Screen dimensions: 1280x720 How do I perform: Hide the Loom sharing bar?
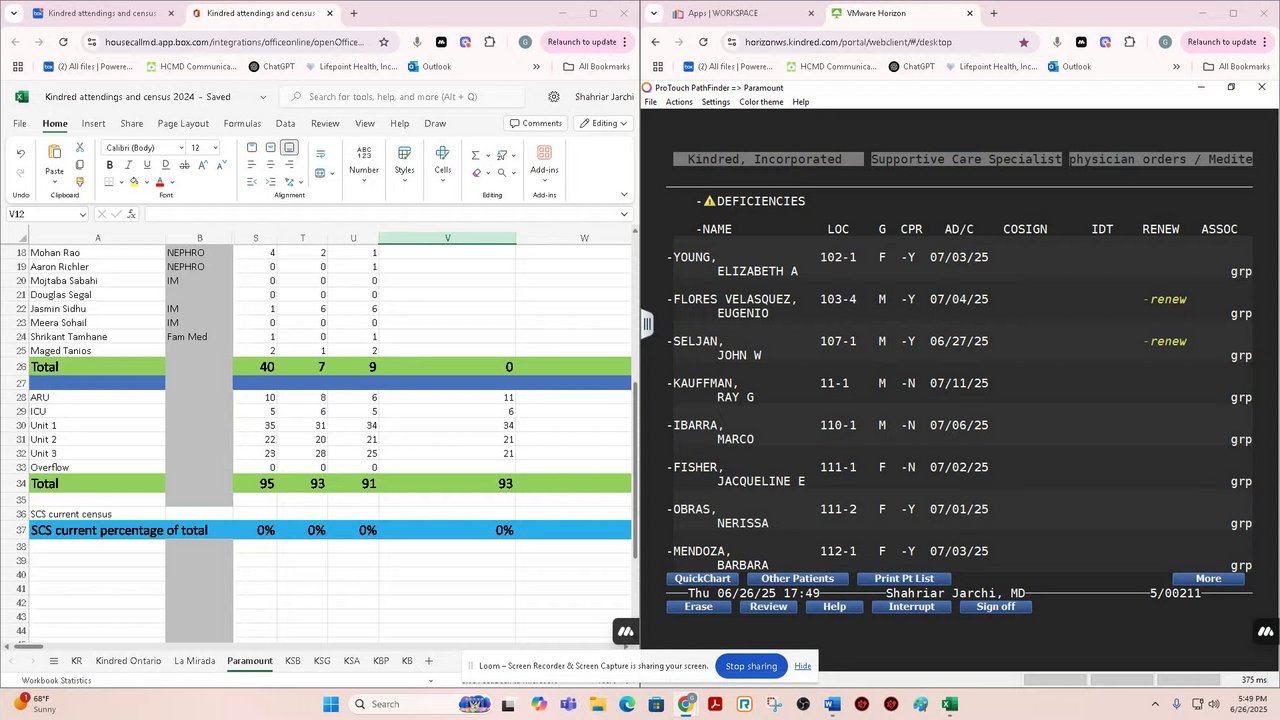803,666
